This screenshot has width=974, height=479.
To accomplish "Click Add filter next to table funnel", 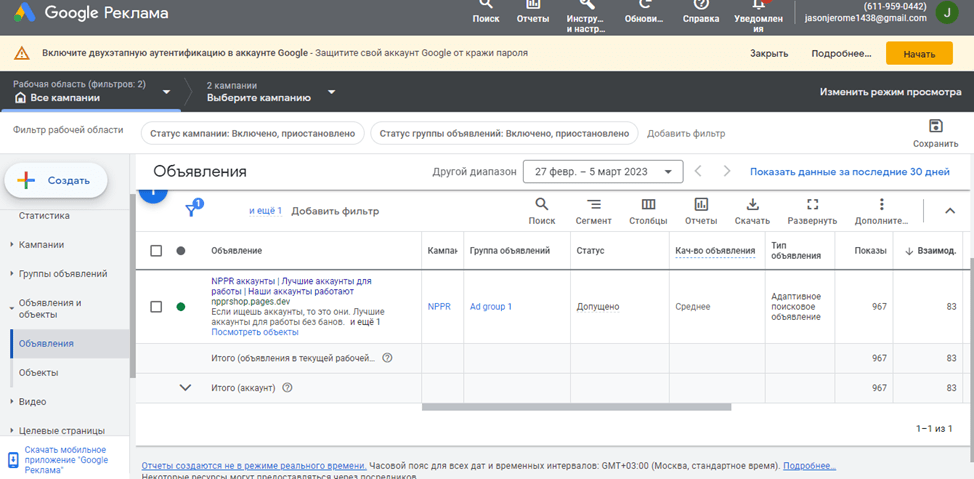I will pyautogui.click(x=335, y=211).
